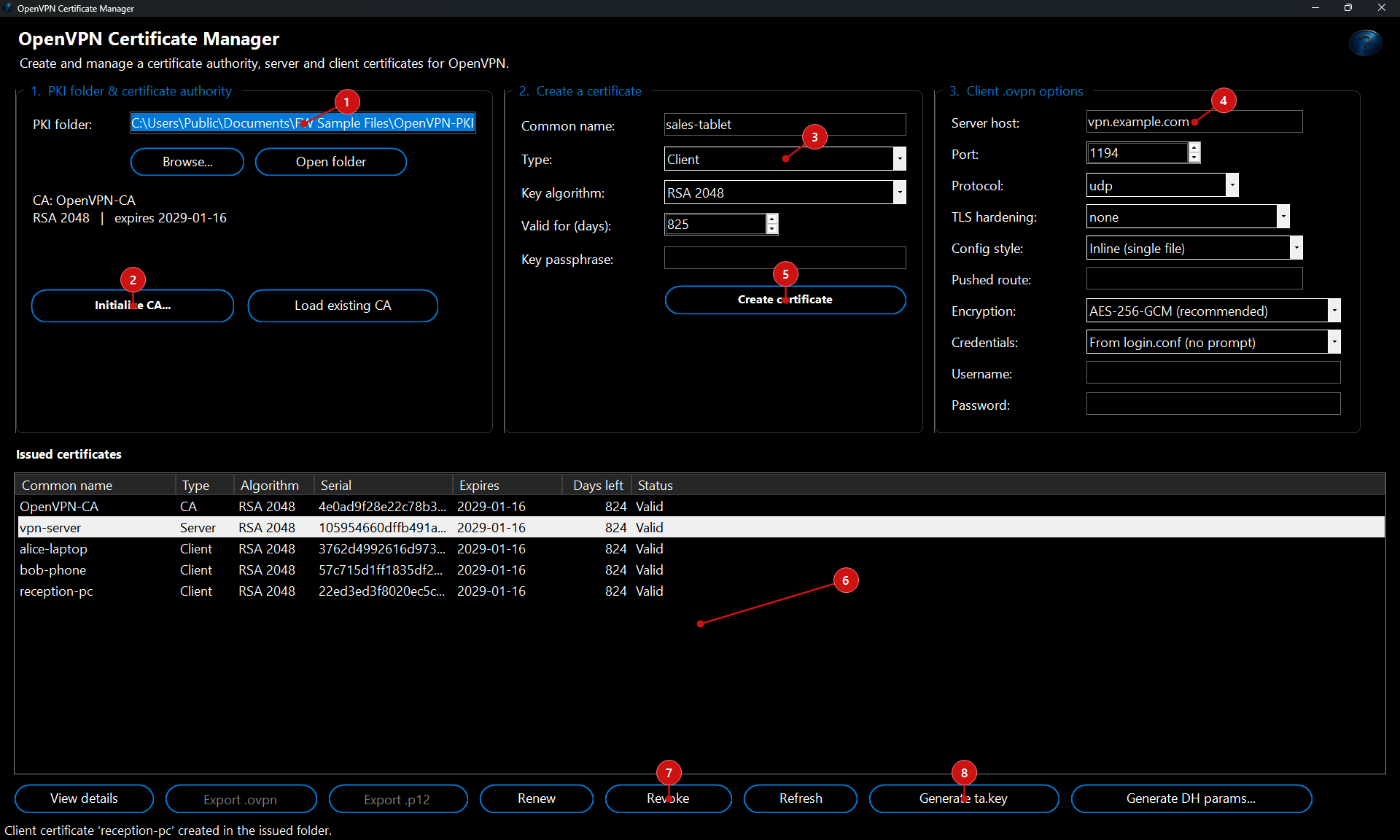Expand the Key algorithm dropdown

900,192
